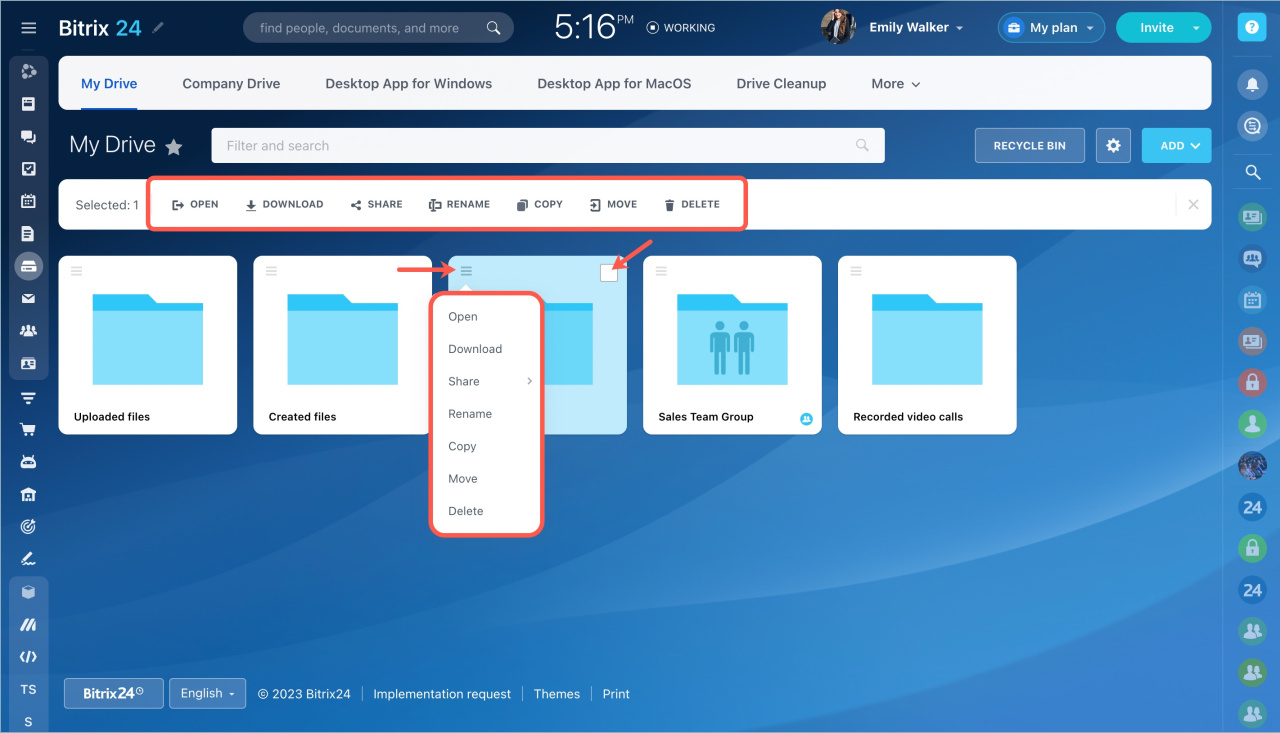Focus the Filter and search field
Image resolution: width=1280 pixels, height=733 pixels.
coord(547,145)
